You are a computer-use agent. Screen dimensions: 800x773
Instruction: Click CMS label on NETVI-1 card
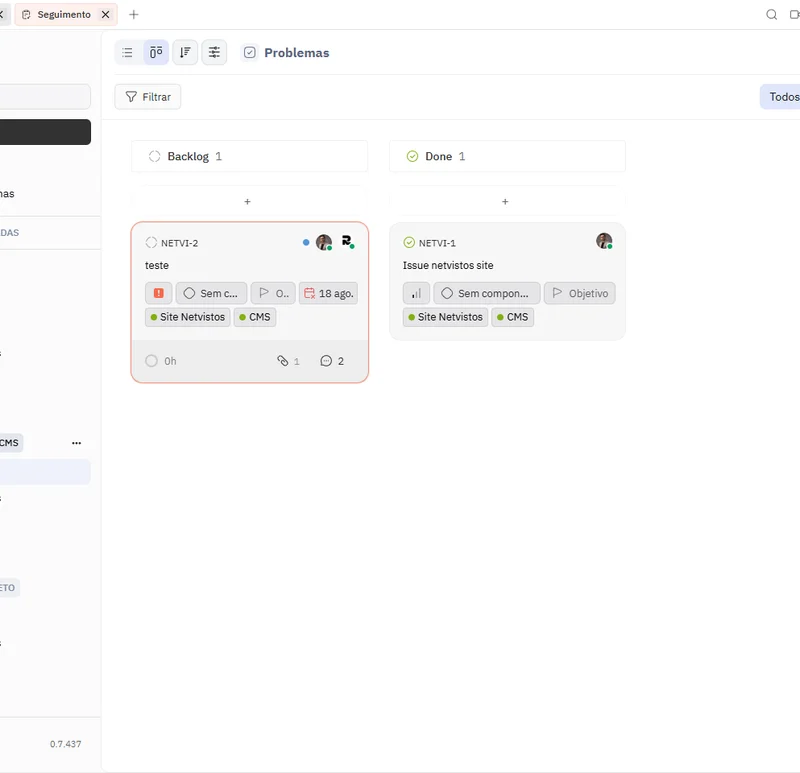513,317
